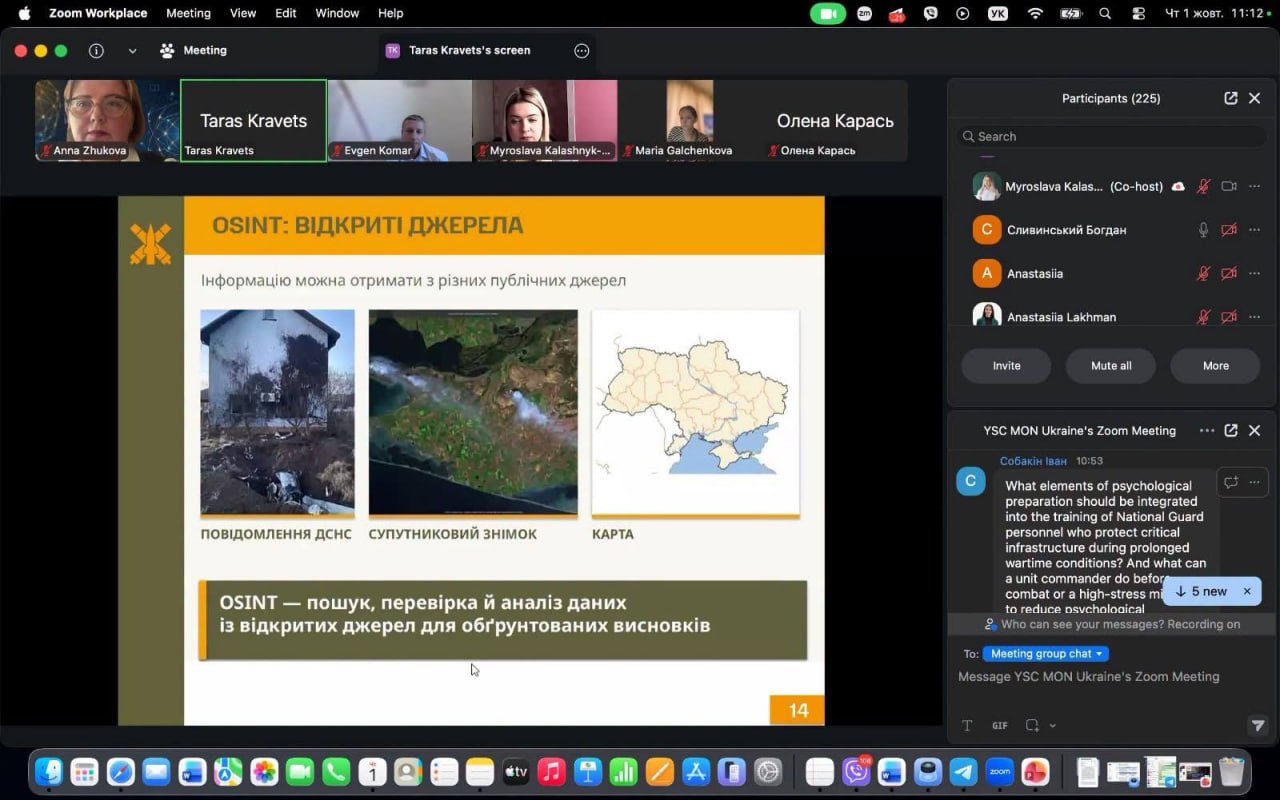The image size is (1280, 800).
Task: Toggle Myroslava Kalas co-host microphone mute
Action: click(x=1204, y=186)
